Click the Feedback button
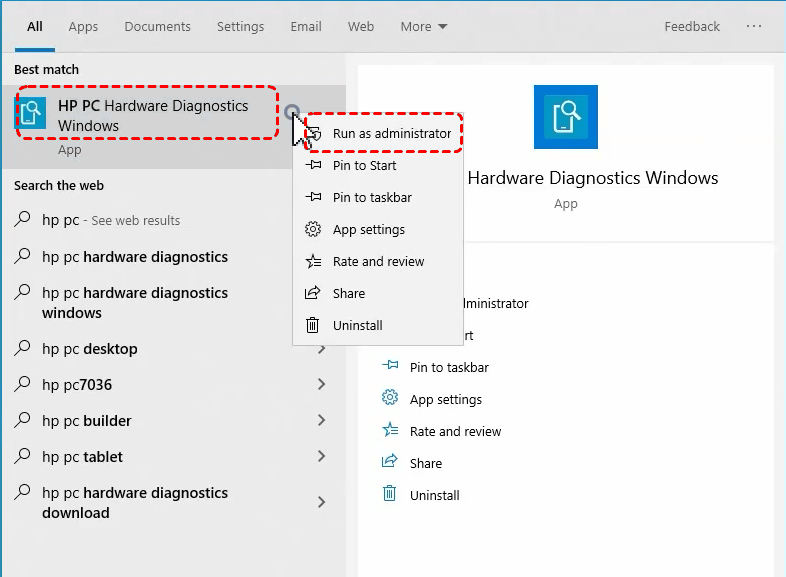This screenshot has width=786, height=577. point(692,27)
